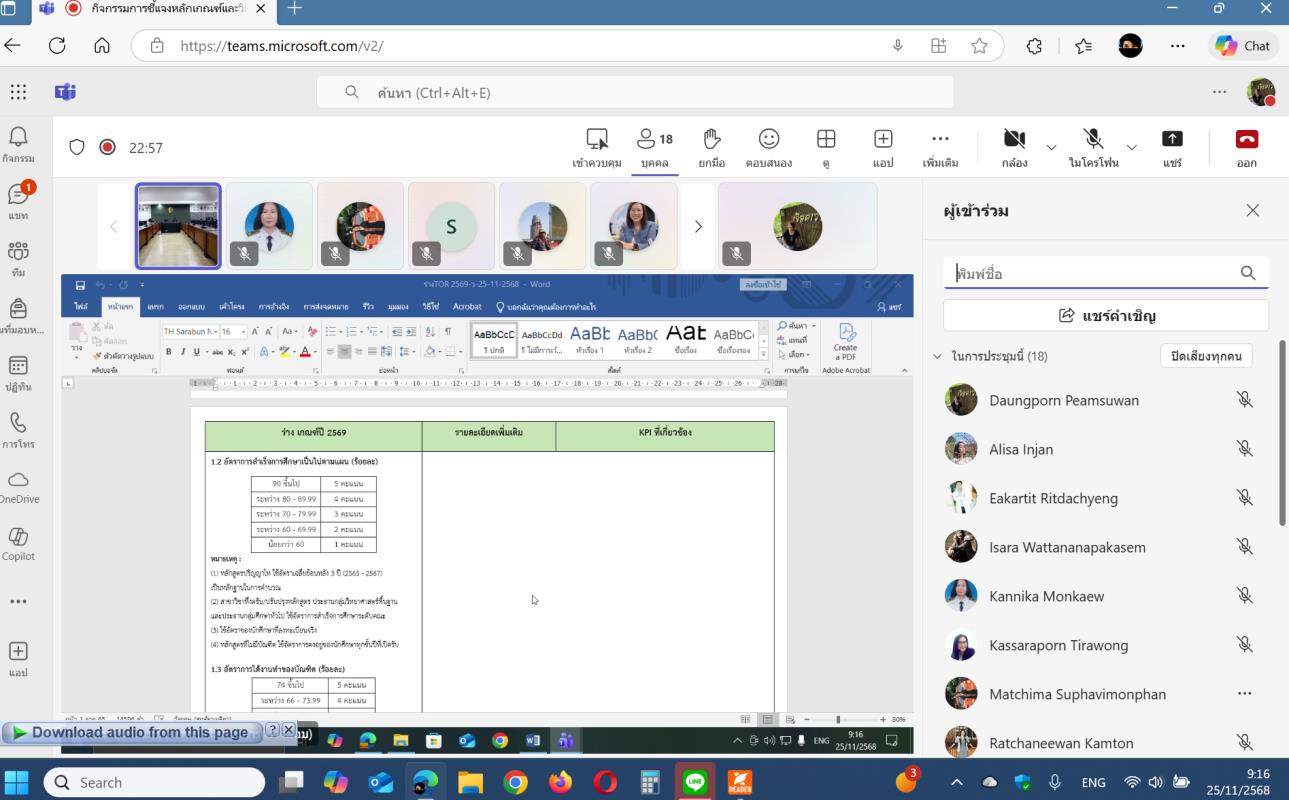Open the reactions smiley menu

pyautogui.click(x=768, y=147)
